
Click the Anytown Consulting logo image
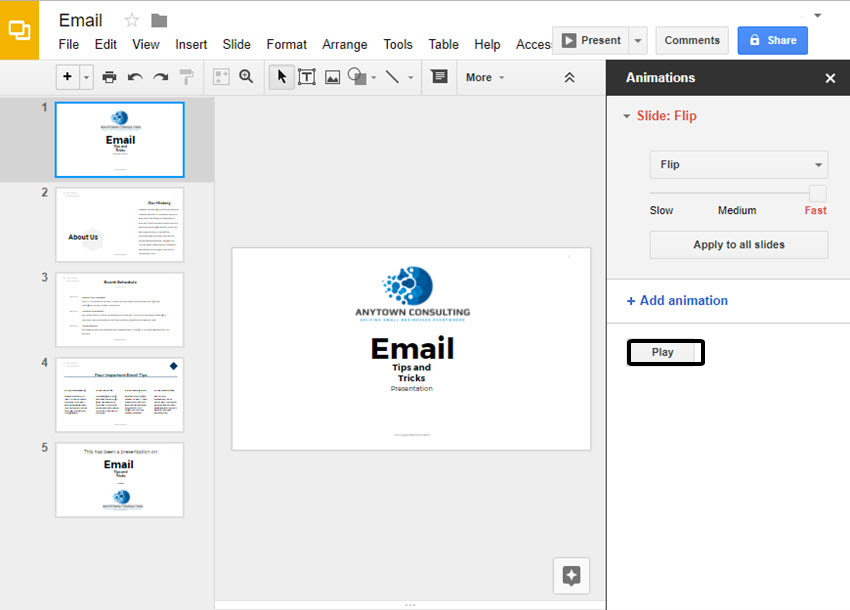click(x=412, y=294)
